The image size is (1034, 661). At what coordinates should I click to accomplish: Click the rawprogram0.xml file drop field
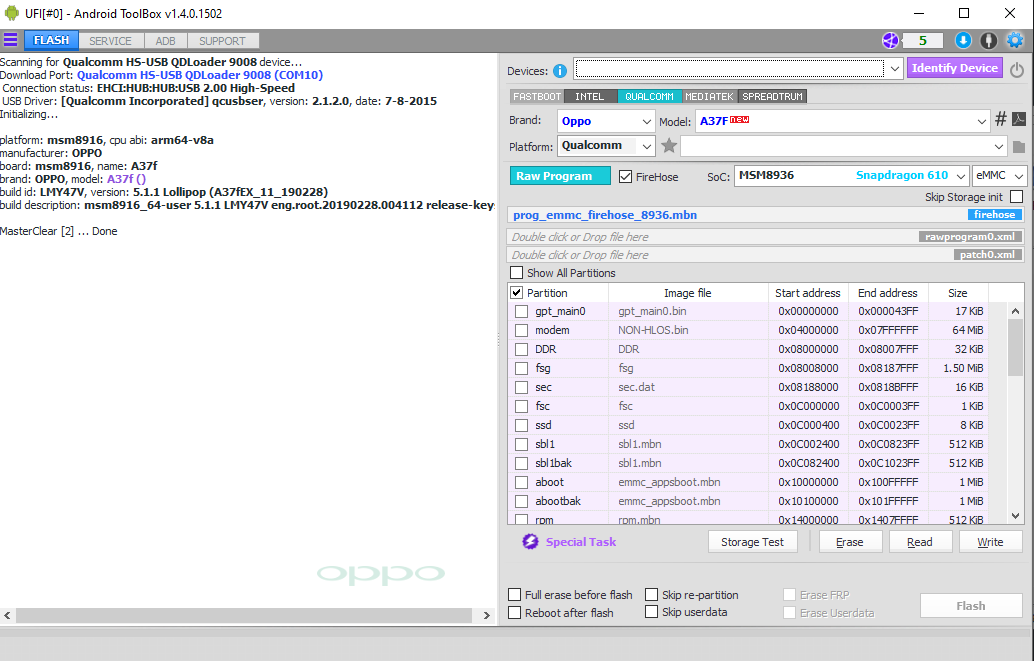(766, 236)
